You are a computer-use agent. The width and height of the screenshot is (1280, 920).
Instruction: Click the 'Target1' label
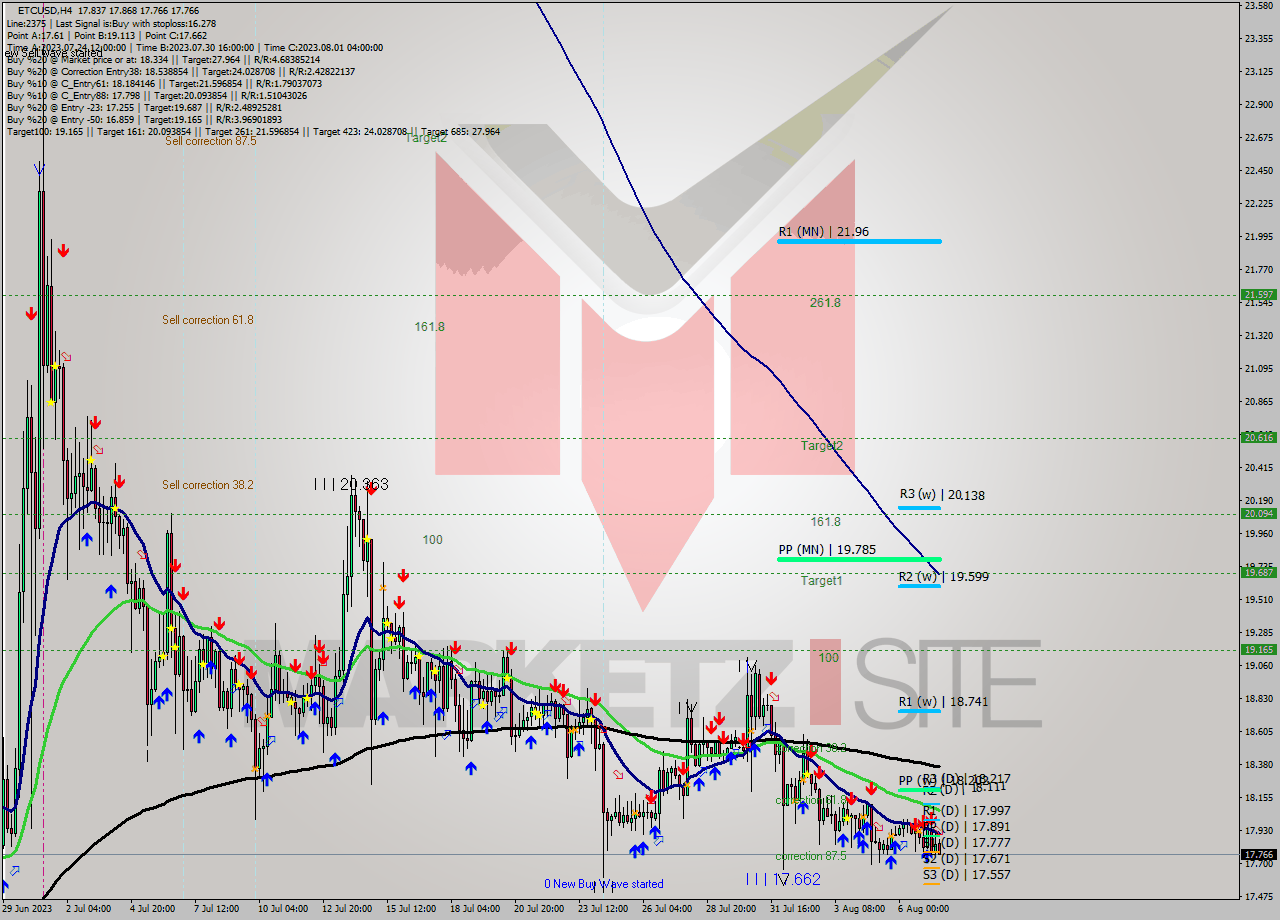point(821,580)
